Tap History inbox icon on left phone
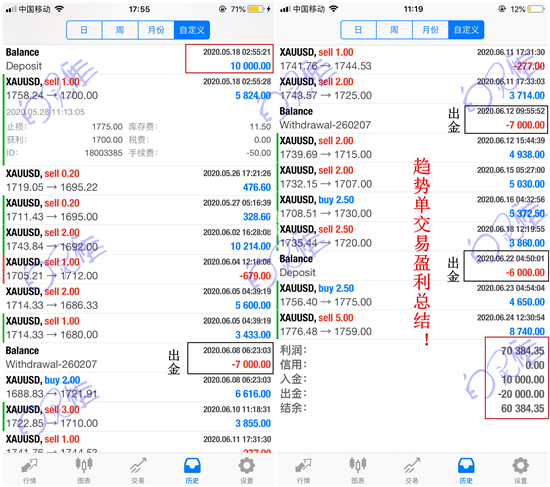 [192, 471]
